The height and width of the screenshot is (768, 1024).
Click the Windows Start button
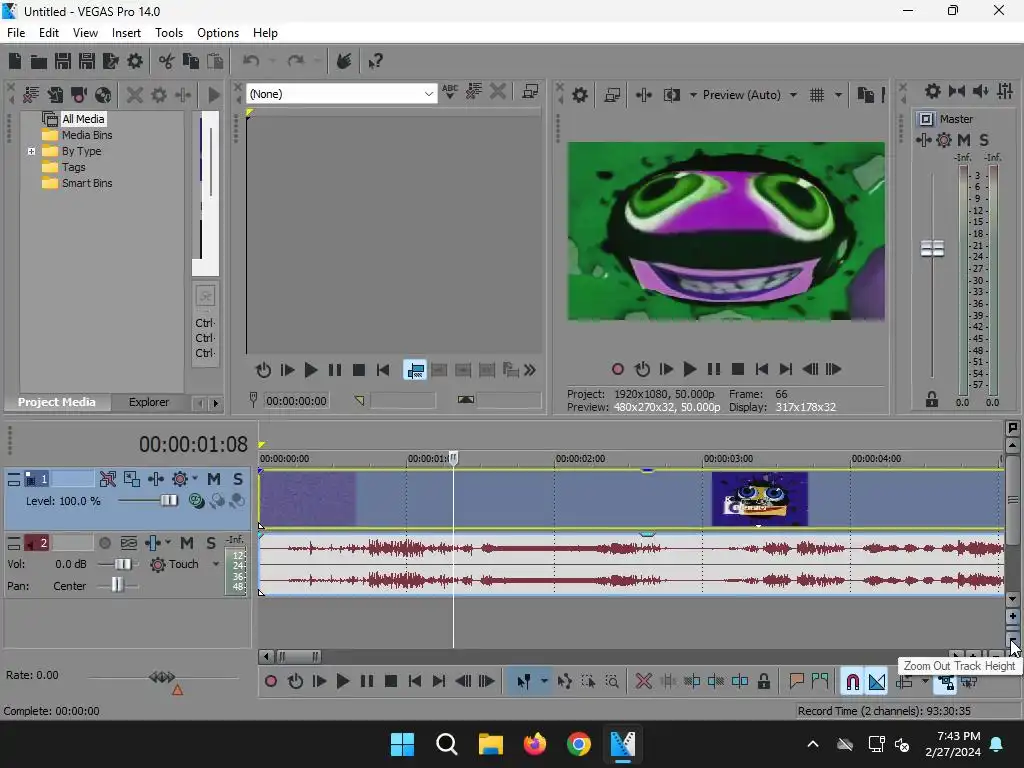(x=402, y=744)
